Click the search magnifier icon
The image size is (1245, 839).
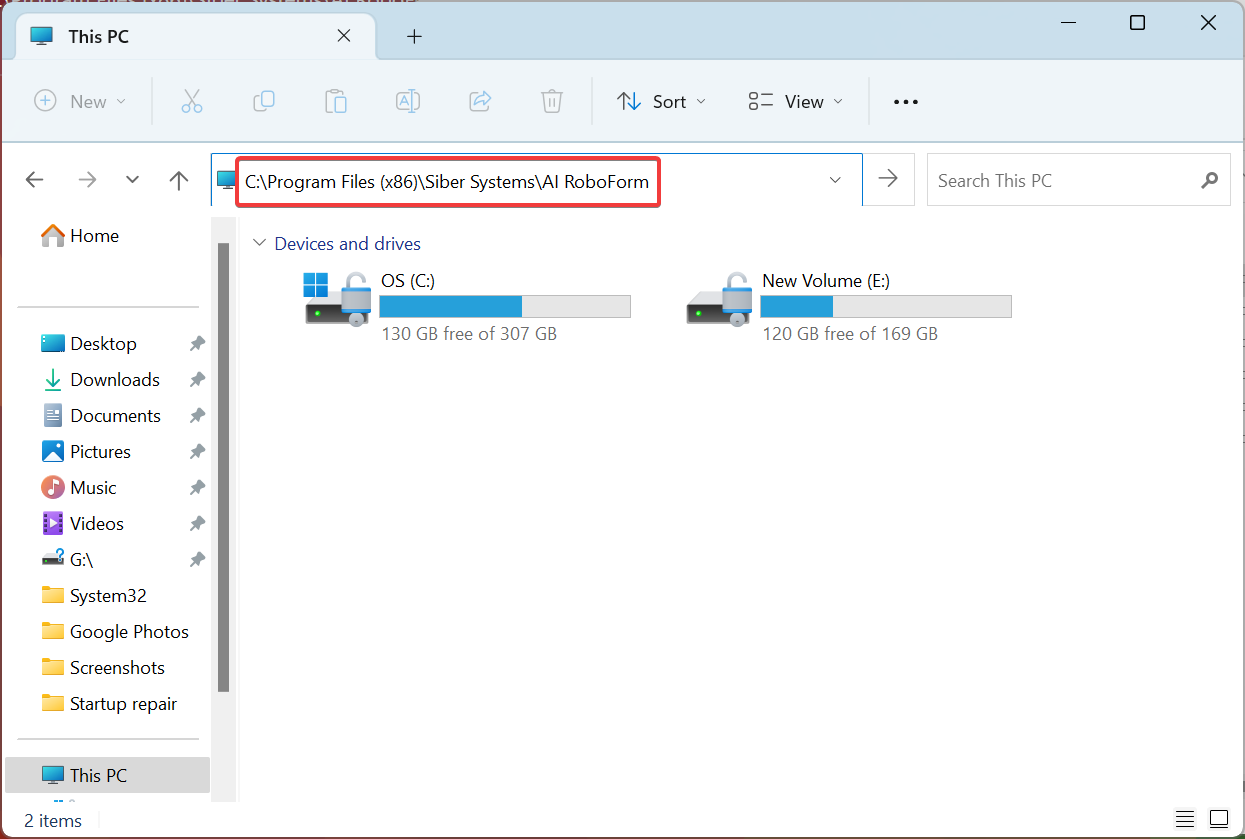(1210, 181)
